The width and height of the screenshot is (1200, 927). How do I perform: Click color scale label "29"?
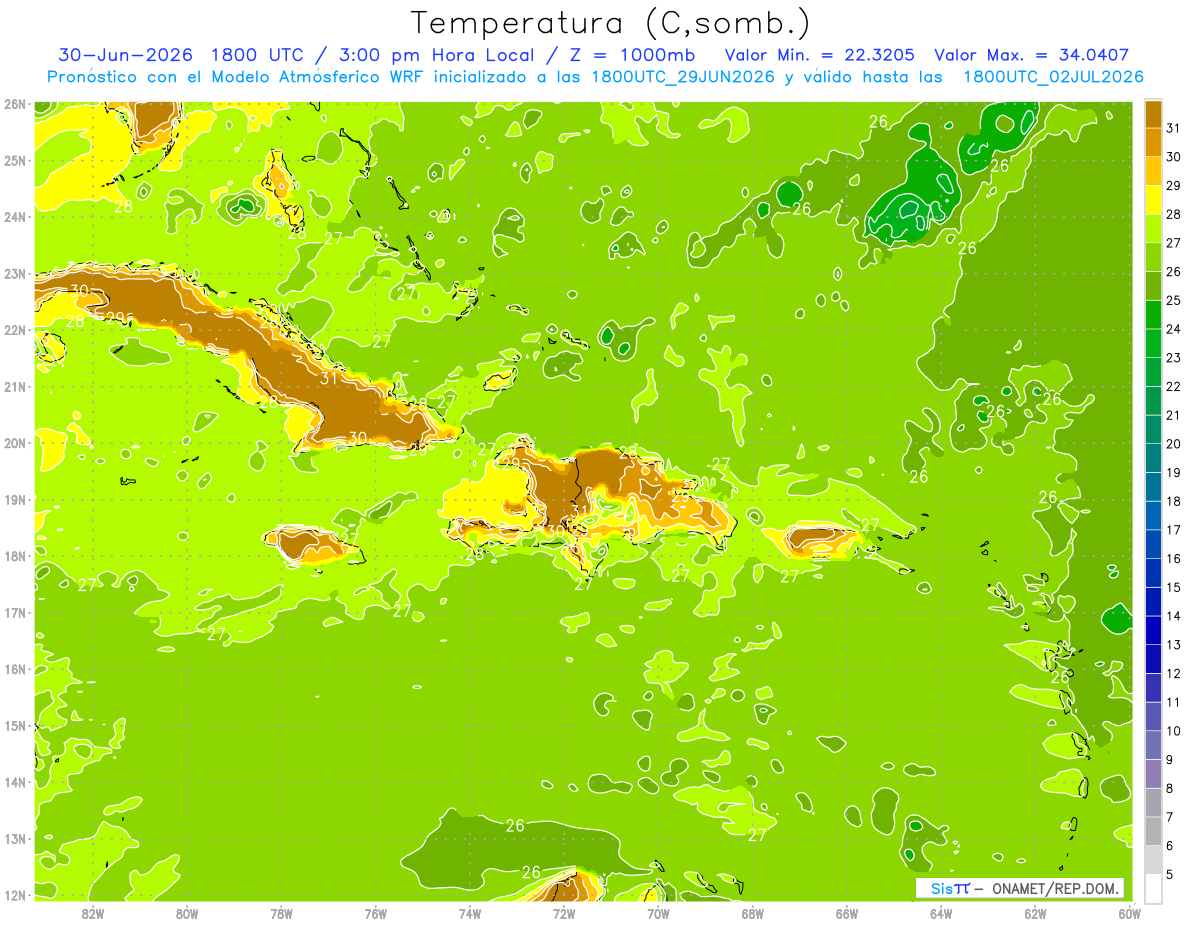point(1174,186)
